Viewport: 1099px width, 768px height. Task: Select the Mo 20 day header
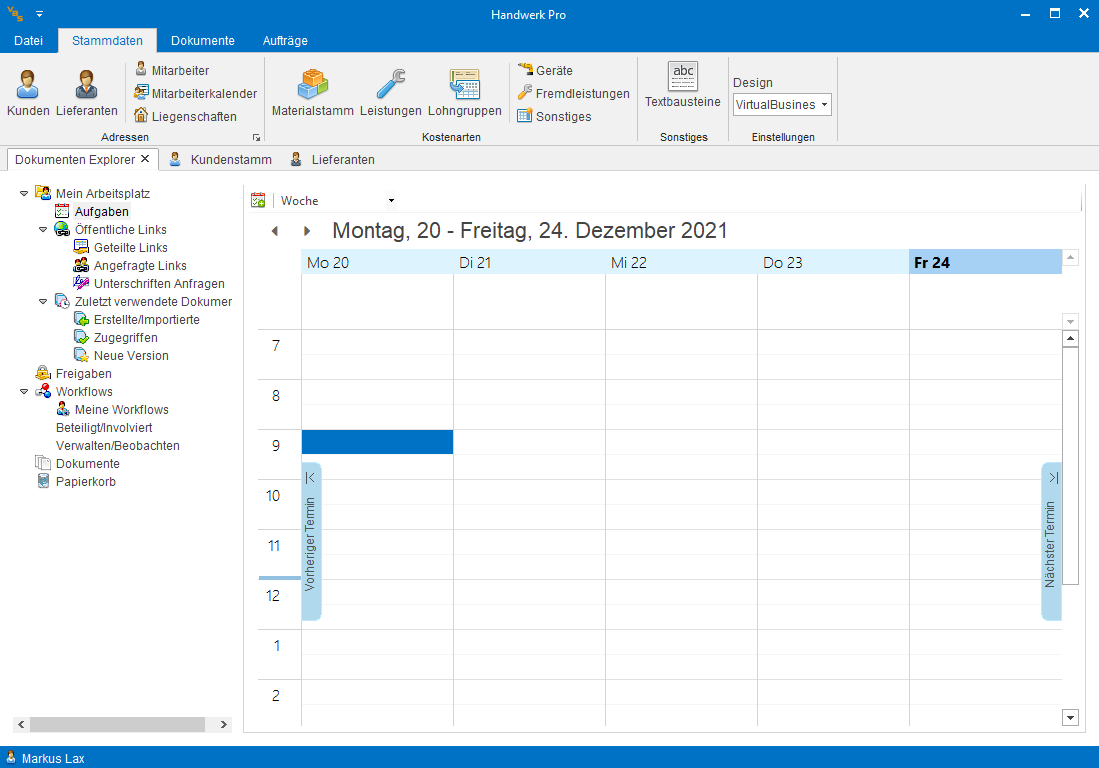click(377, 263)
